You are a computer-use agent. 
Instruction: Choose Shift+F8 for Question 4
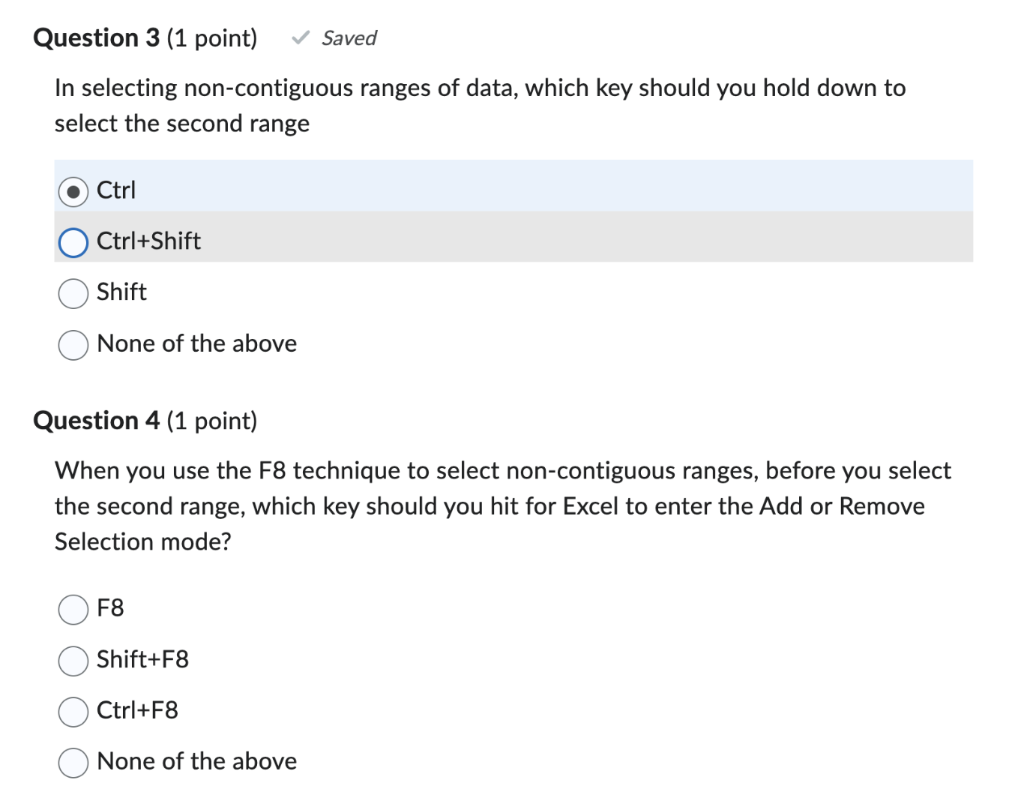tap(73, 661)
